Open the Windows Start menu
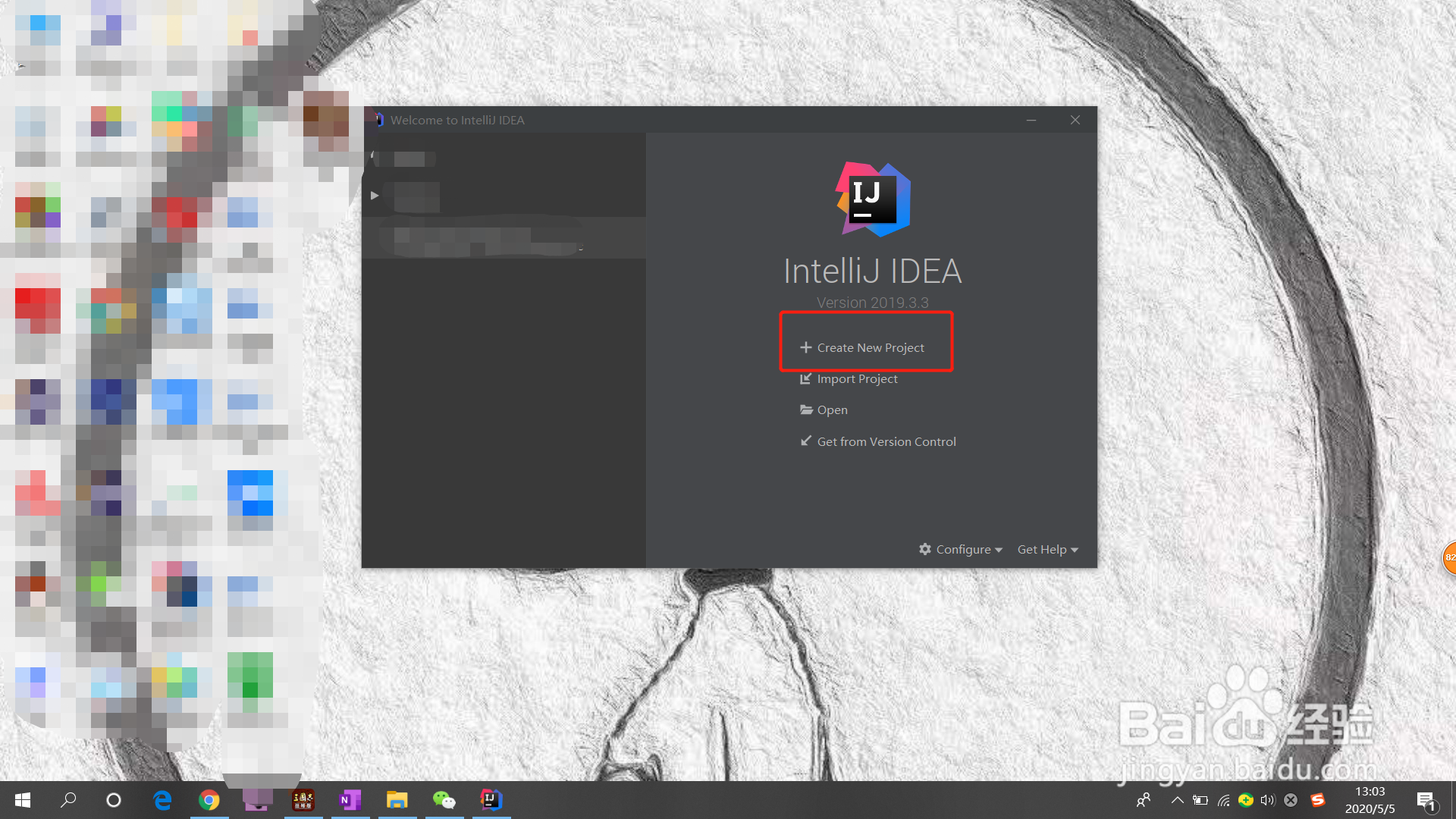1456x819 pixels. (23, 800)
